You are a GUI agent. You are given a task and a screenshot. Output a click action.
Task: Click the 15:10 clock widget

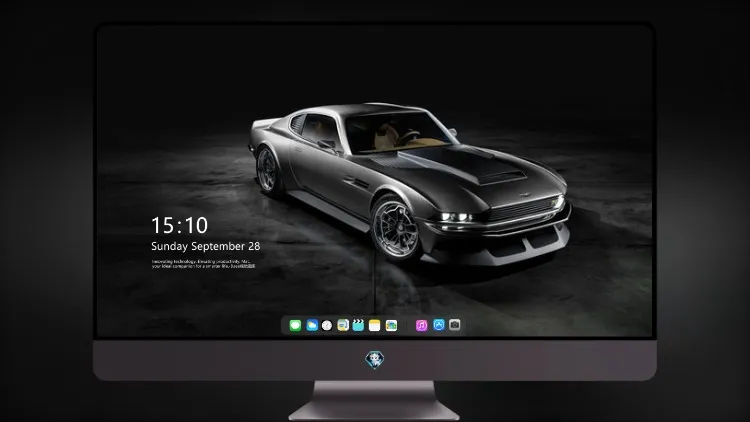[x=179, y=225]
